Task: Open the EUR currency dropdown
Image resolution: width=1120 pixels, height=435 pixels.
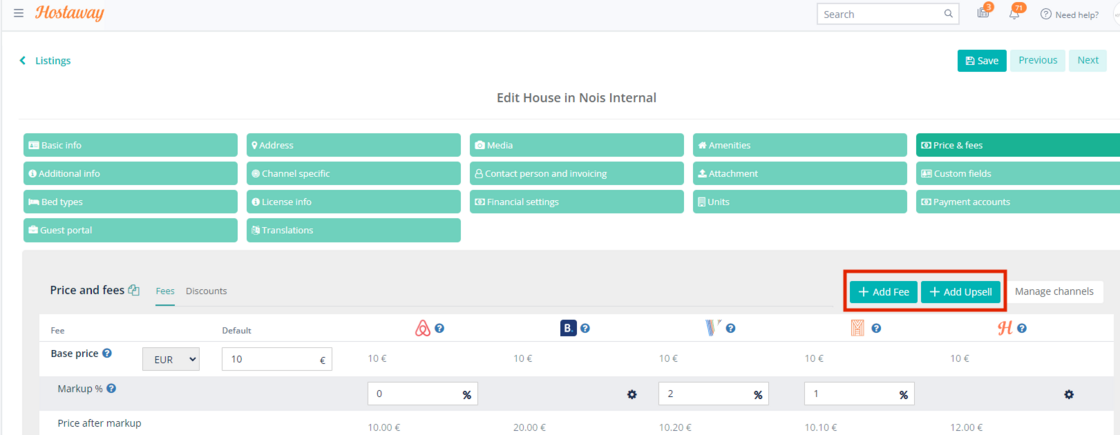Action: pyautogui.click(x=171, y=360)
